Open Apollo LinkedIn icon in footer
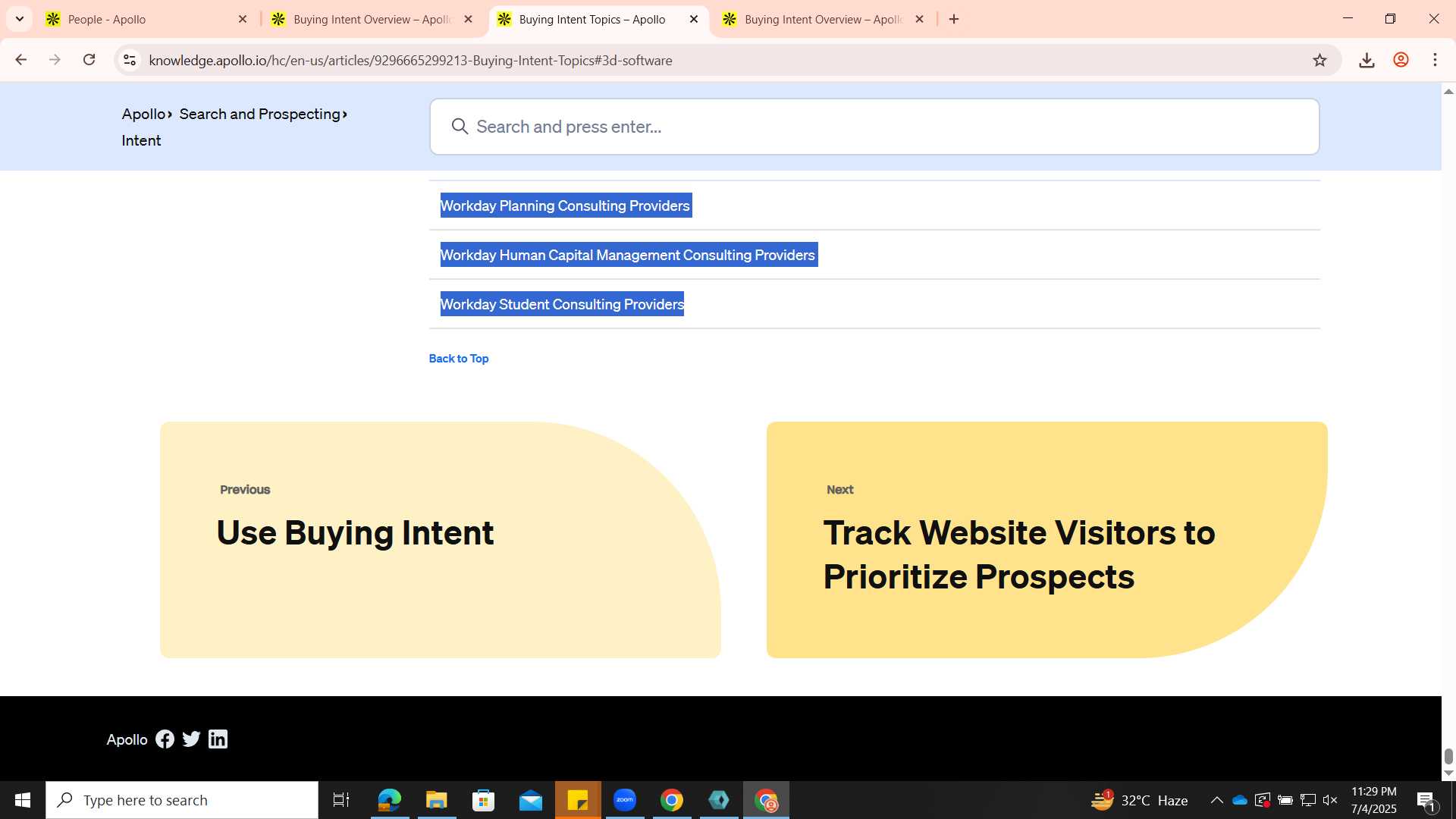Image resolution: width=1456 pixels, height=819 pixels. [x=218, y=739]
